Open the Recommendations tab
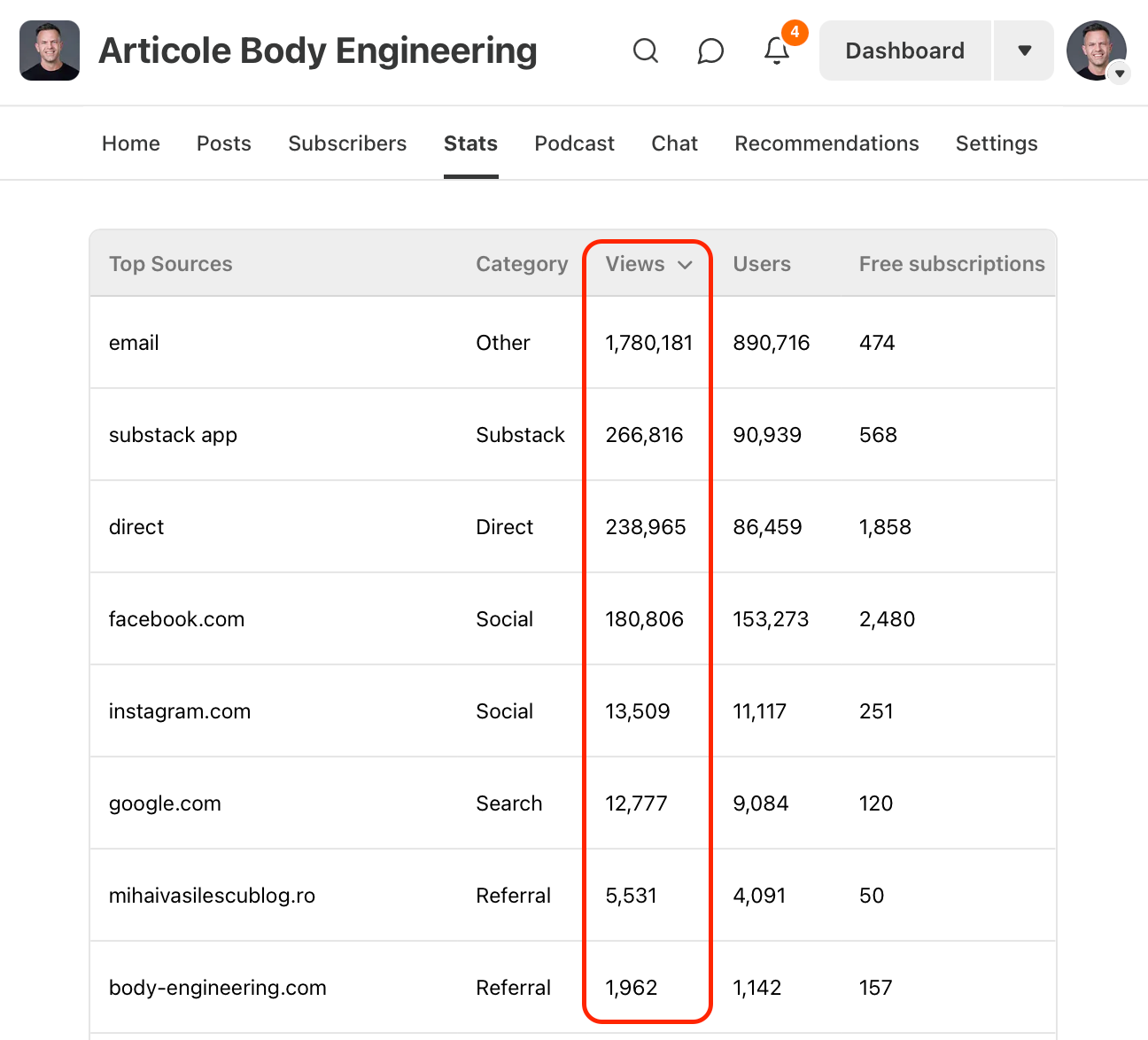 [x=826, y=144]
